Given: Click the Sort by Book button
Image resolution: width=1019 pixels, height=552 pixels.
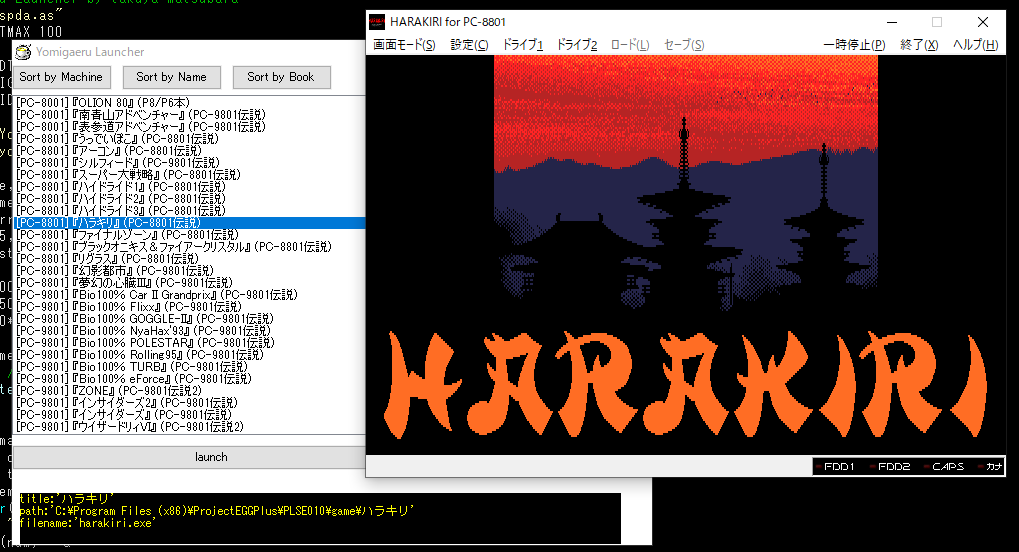Looking at the screenshot, I should tap(281, 77).
